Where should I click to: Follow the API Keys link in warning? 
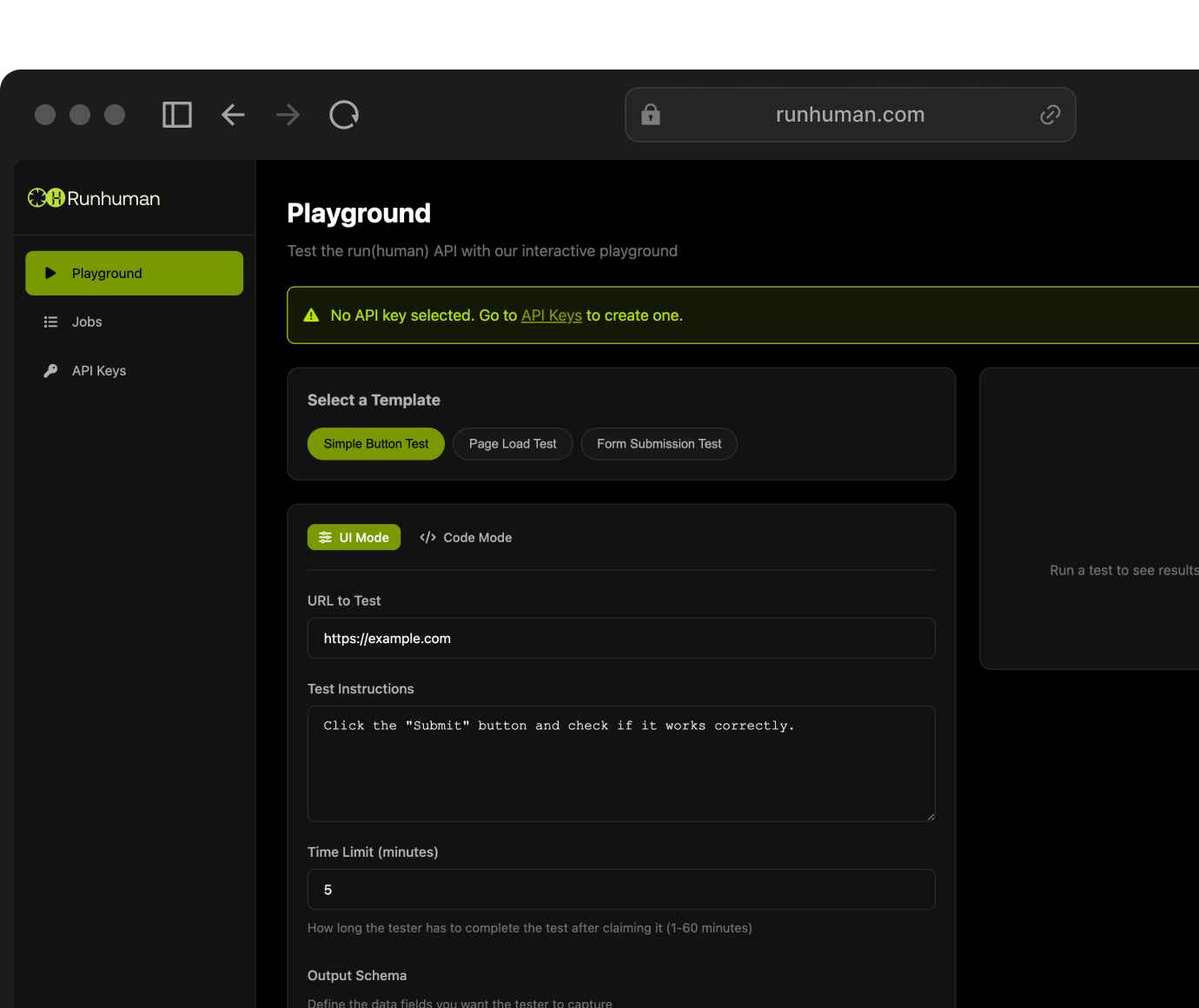[551, 315]
